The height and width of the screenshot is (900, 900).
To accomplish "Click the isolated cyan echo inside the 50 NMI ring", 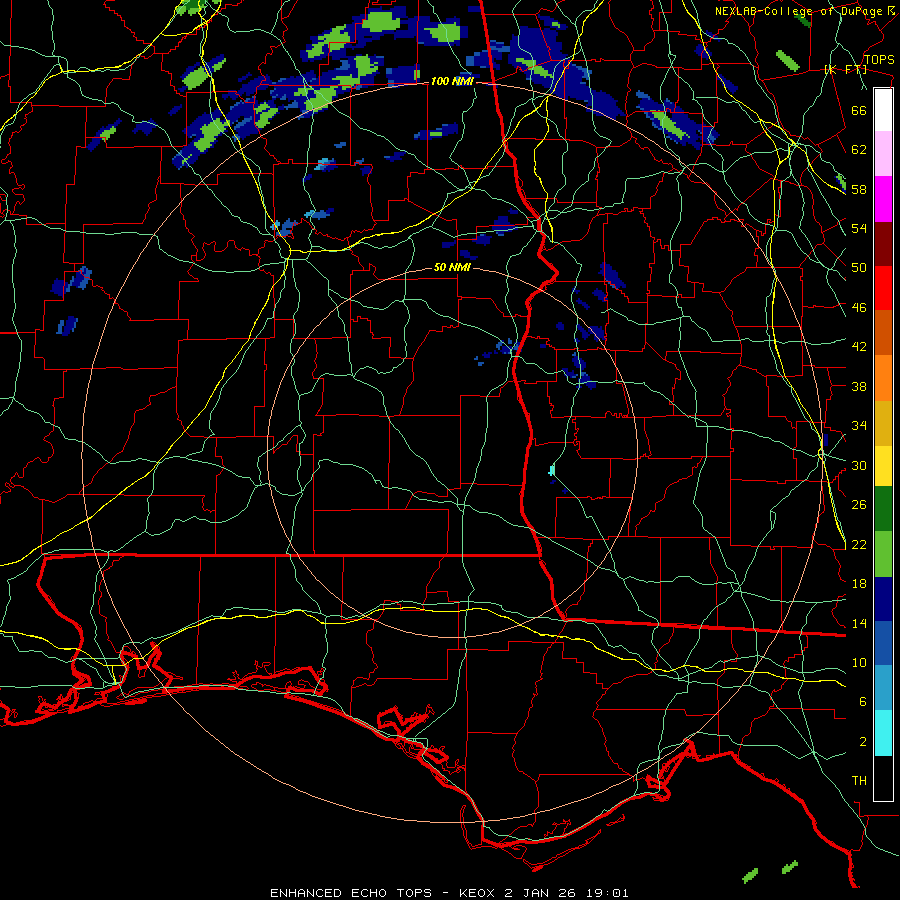I will click(x=552, y=471).
